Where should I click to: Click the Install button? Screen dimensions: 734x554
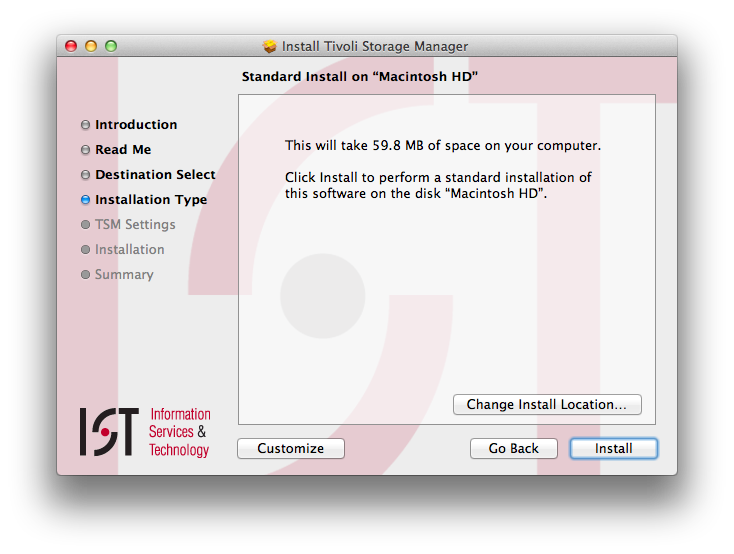pos(613,448)
